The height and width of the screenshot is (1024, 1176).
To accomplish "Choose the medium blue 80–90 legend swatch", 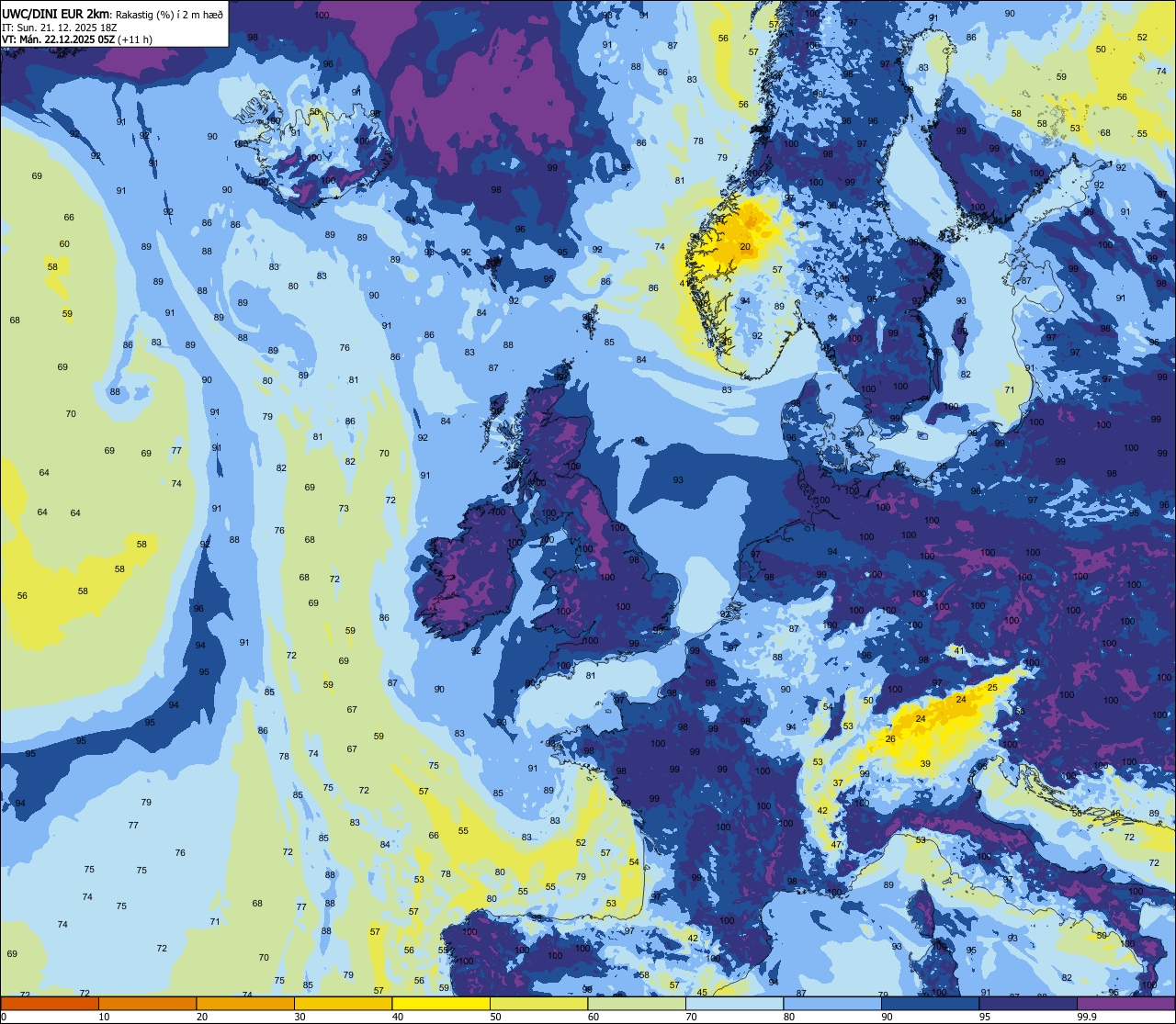I will [x=832, y=1003].
